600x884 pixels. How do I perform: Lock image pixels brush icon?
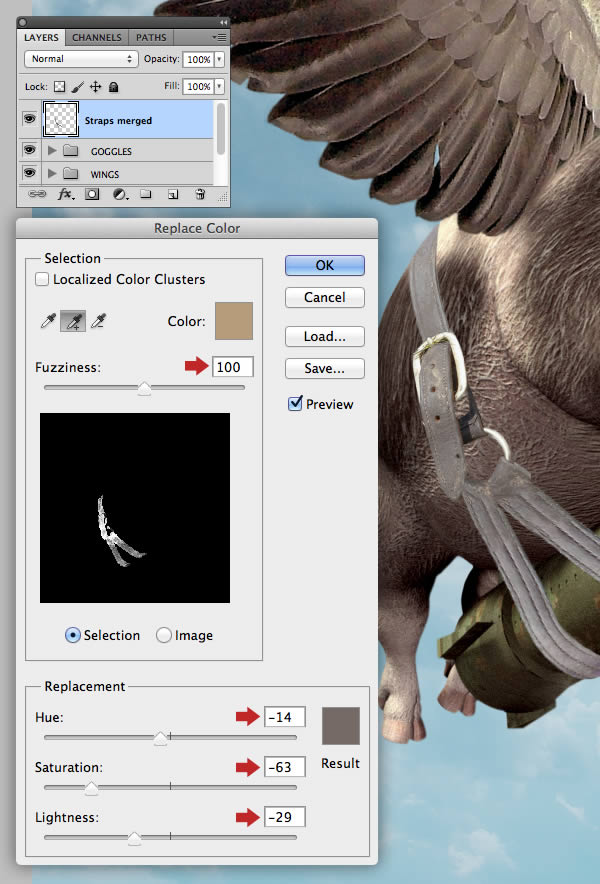(x=78, y=87)
